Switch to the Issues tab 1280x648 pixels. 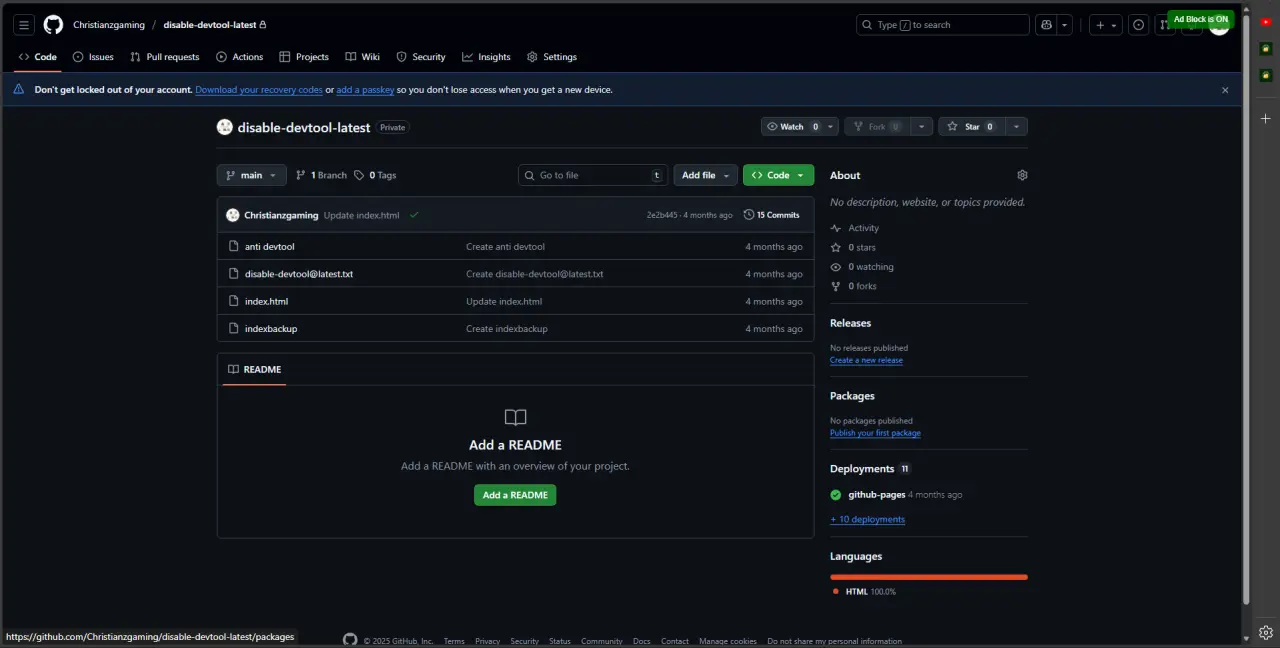tap(93, 57)
